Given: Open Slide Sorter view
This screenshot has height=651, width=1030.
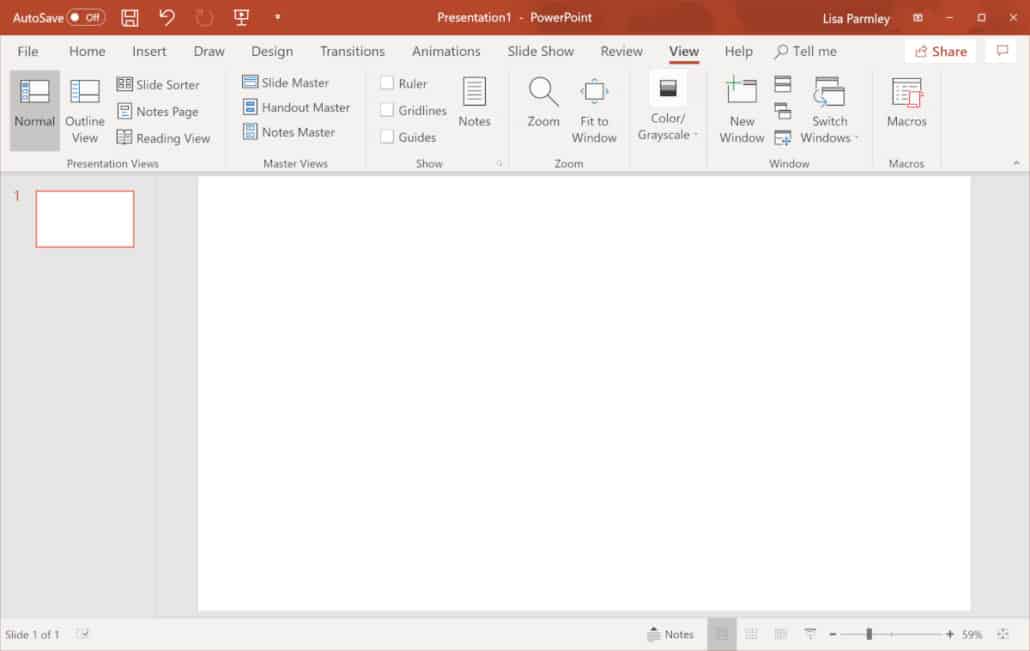Looking at the screenshot, I should pos(160,84).
